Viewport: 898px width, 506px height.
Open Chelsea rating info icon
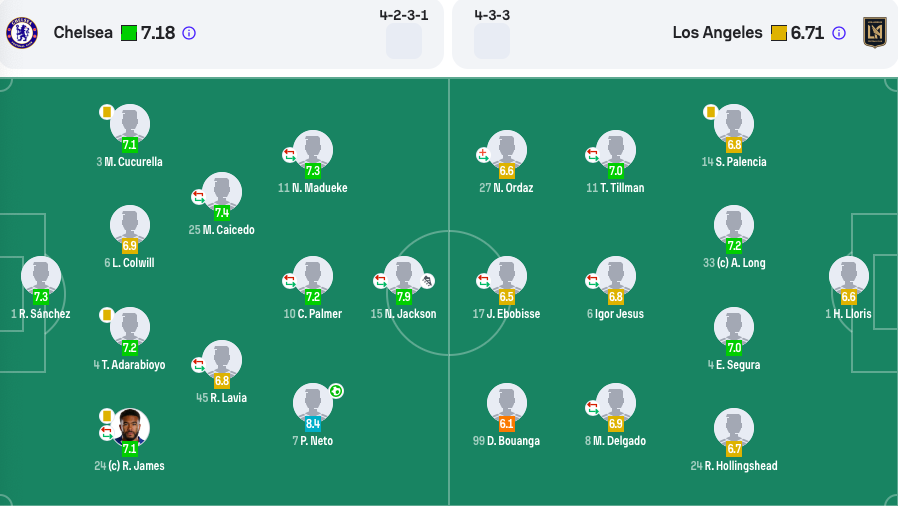pos(189,33)
